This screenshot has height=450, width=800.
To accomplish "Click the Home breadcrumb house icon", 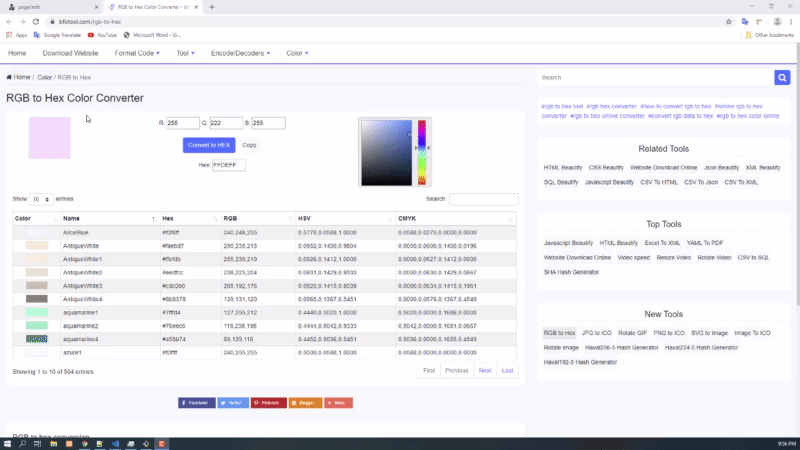I will pos(9,77).
